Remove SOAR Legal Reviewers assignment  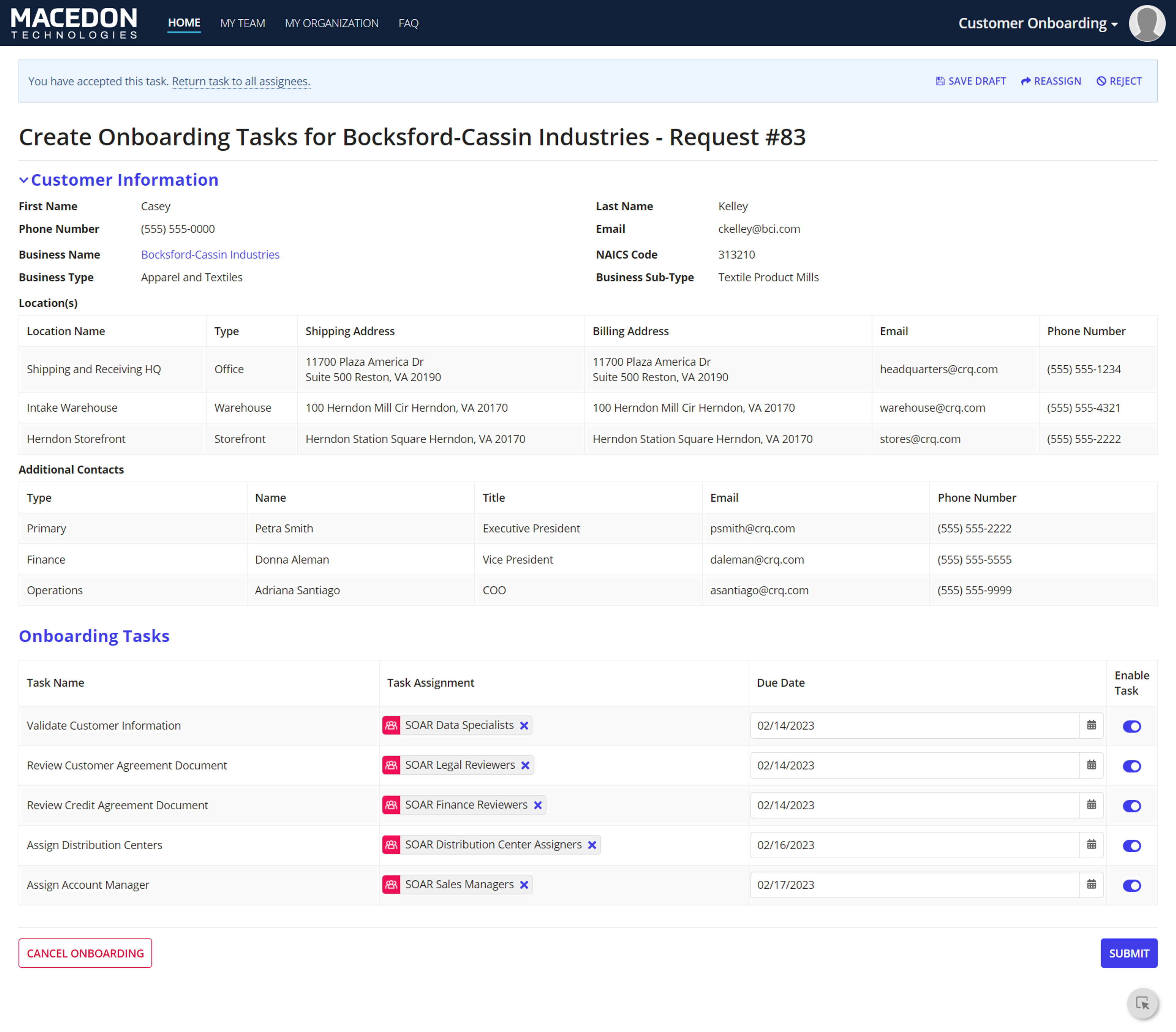[x=525, y=765]
